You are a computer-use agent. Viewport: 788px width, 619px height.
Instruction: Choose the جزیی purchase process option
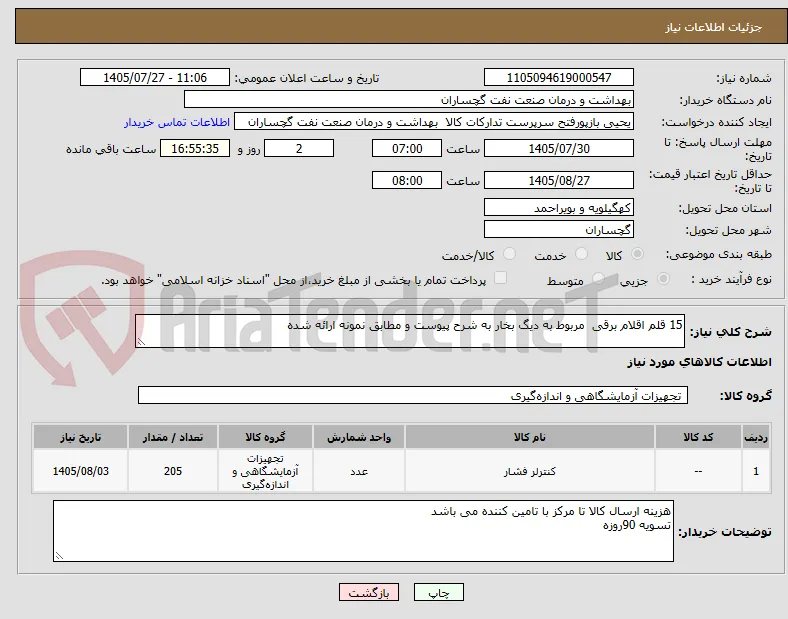click(x=663, y=278)
